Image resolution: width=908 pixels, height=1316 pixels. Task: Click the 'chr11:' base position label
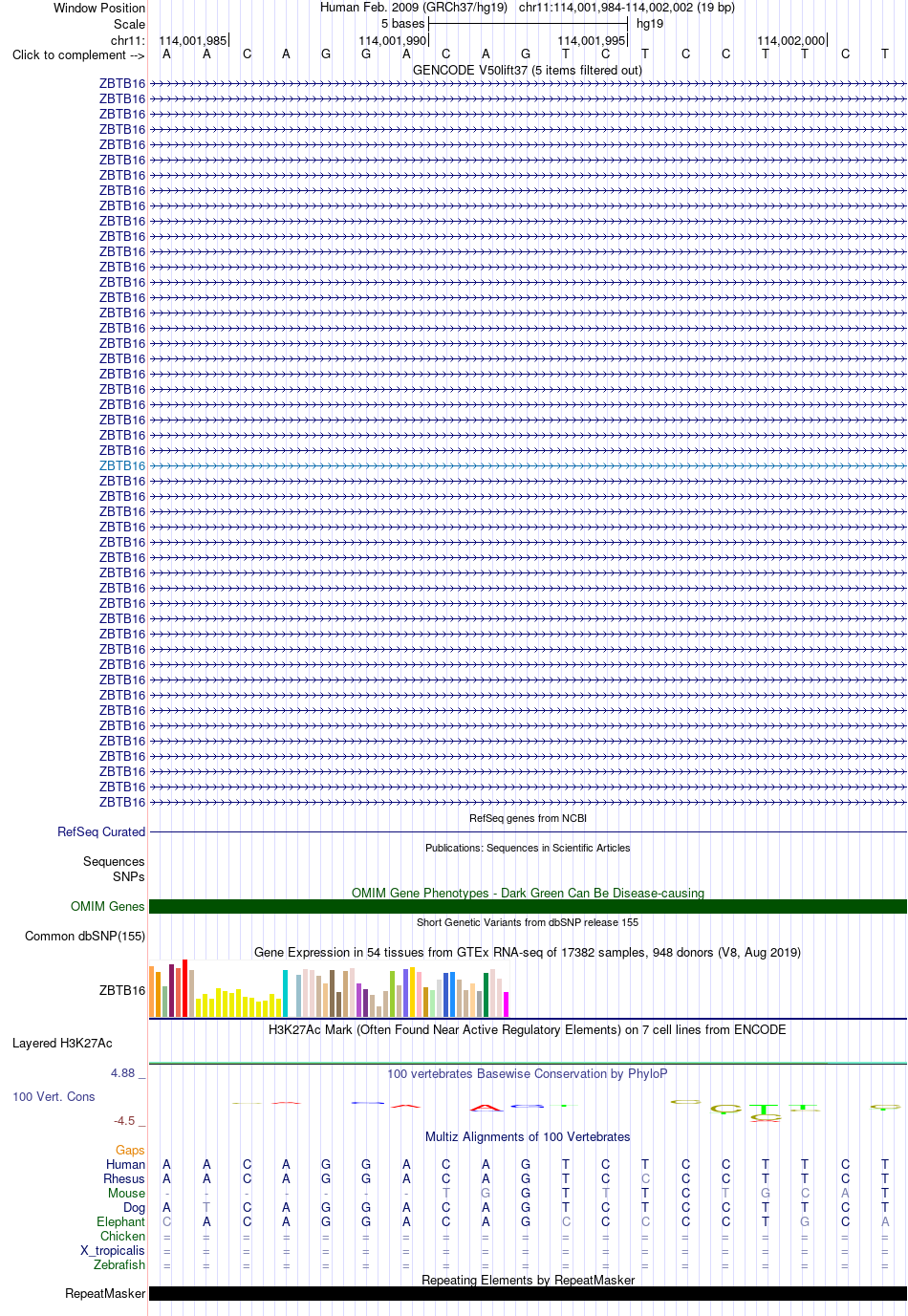pos(128,40)
